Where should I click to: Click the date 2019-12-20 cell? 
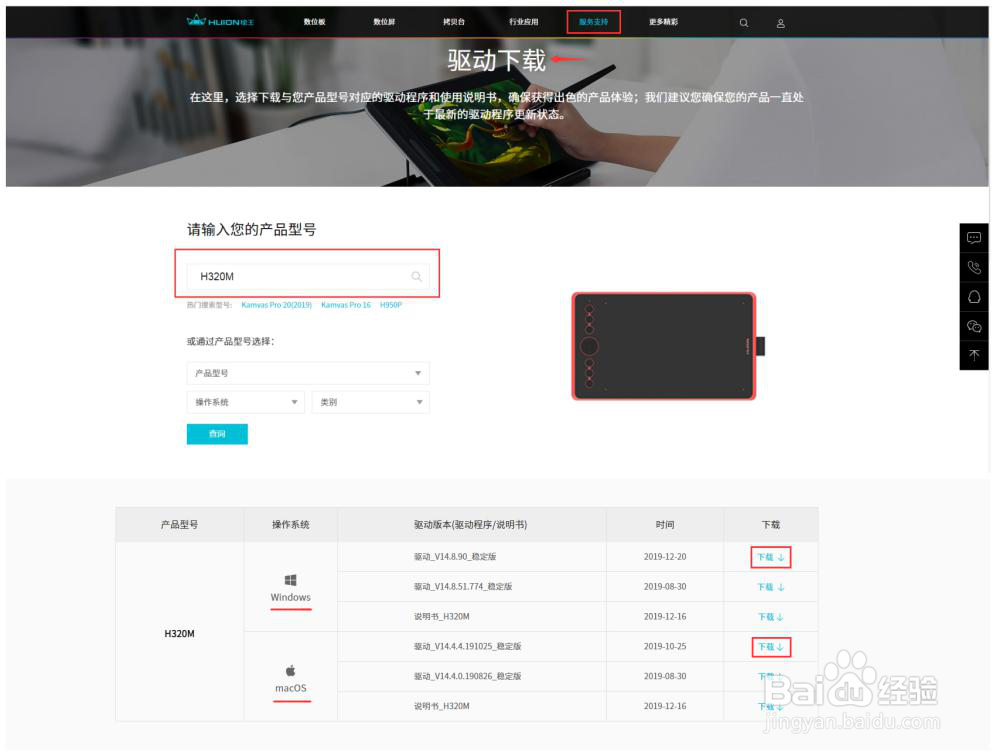(x=665, y=557)
